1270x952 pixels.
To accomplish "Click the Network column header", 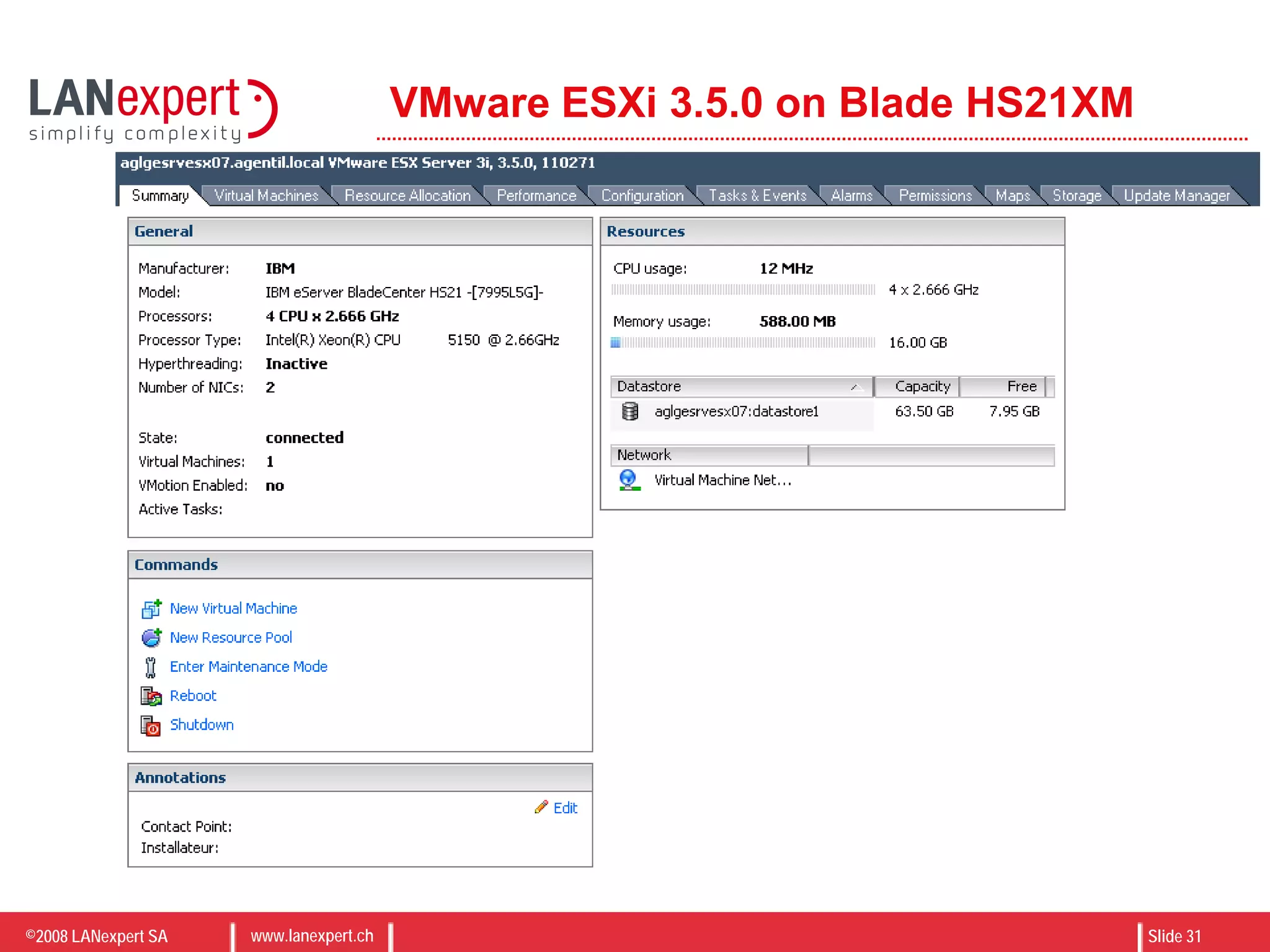I will [x=709, y=456].
